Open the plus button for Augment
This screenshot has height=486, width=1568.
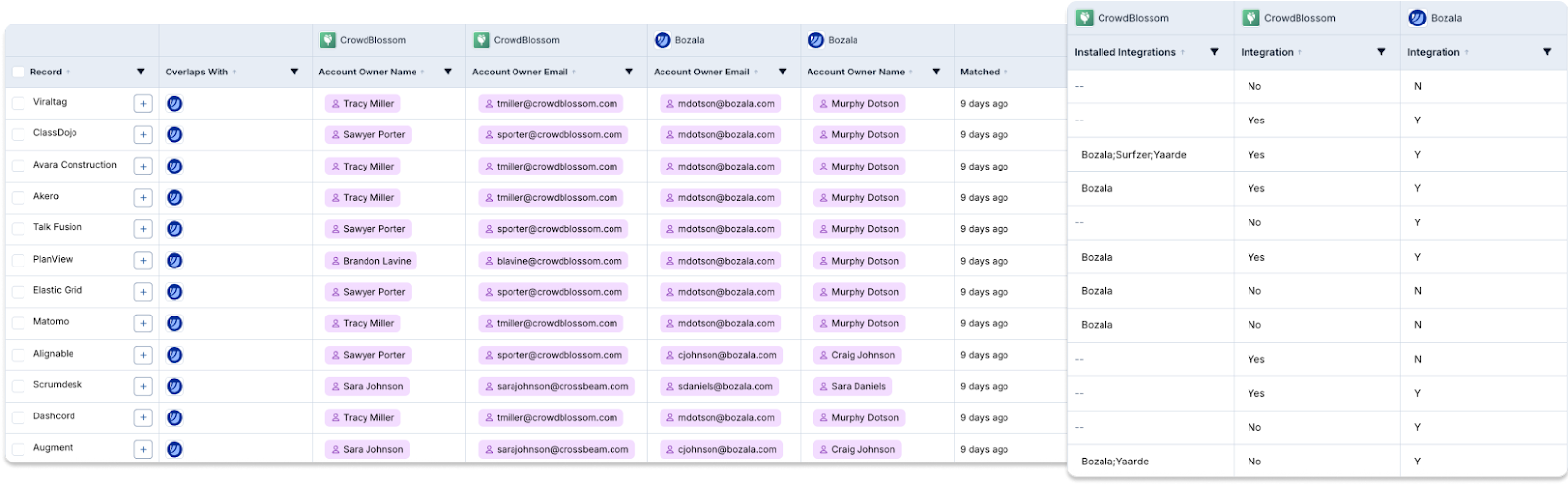pos(143,449)
